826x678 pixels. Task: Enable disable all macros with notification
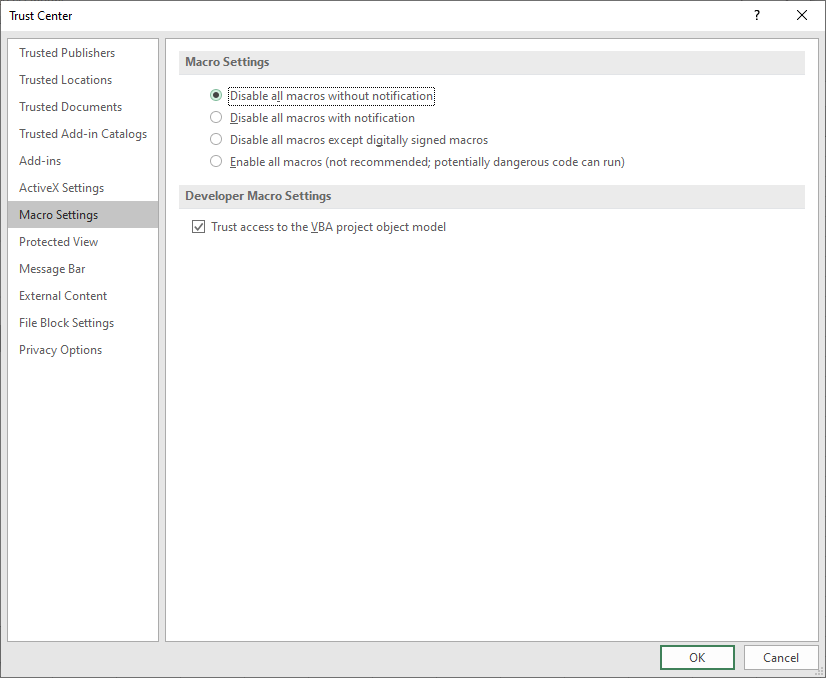(x=215, y=117)
